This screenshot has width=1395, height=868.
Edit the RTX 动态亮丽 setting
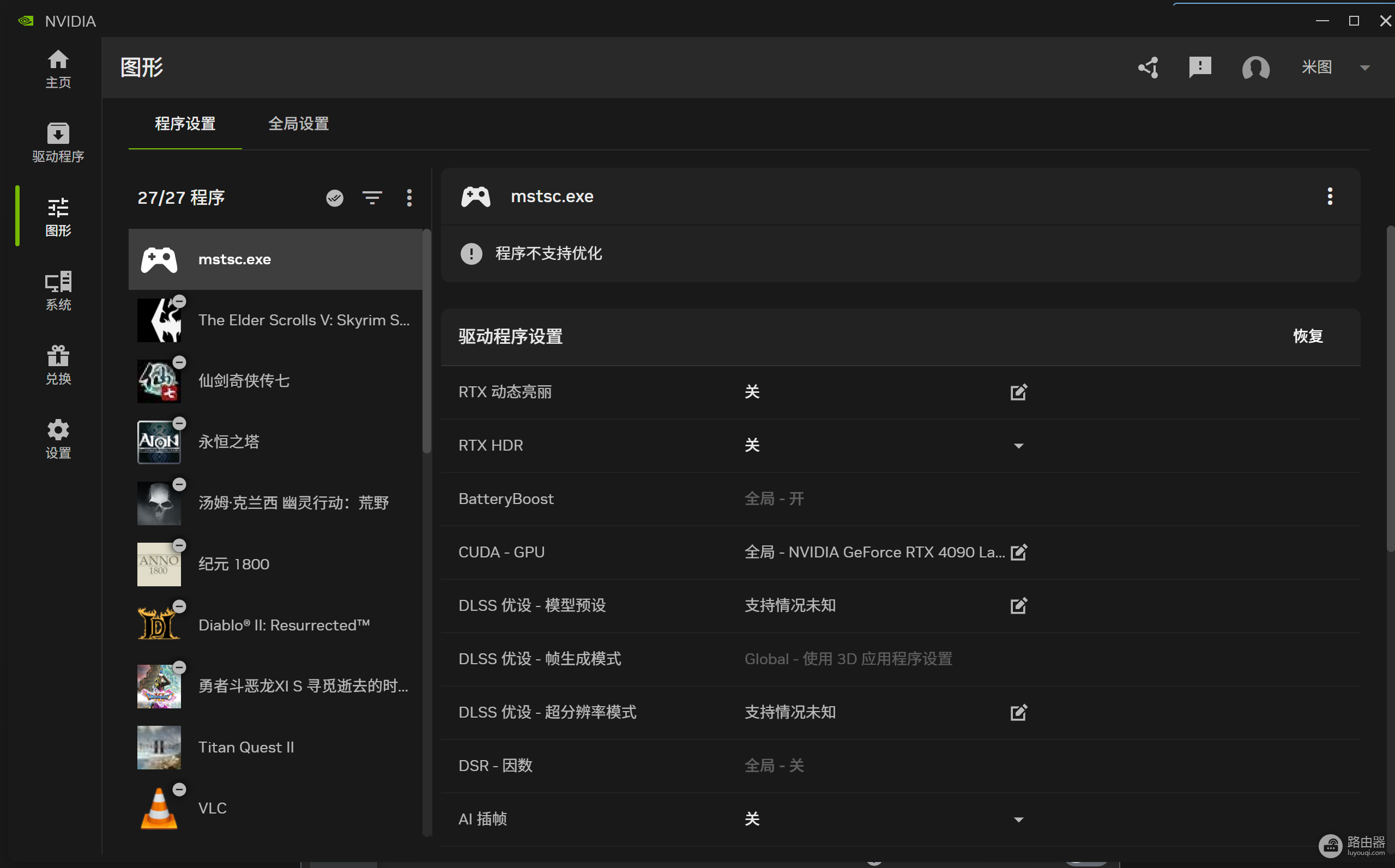[1018, 392]
